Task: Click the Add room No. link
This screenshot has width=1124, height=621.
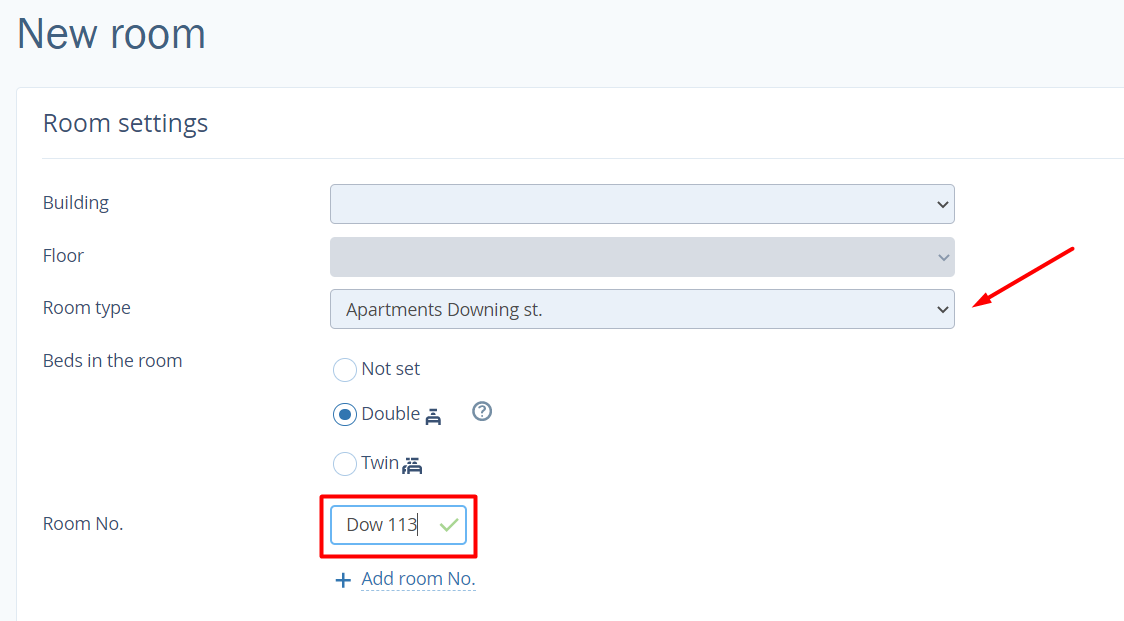Action: click(x=419, y=579)
